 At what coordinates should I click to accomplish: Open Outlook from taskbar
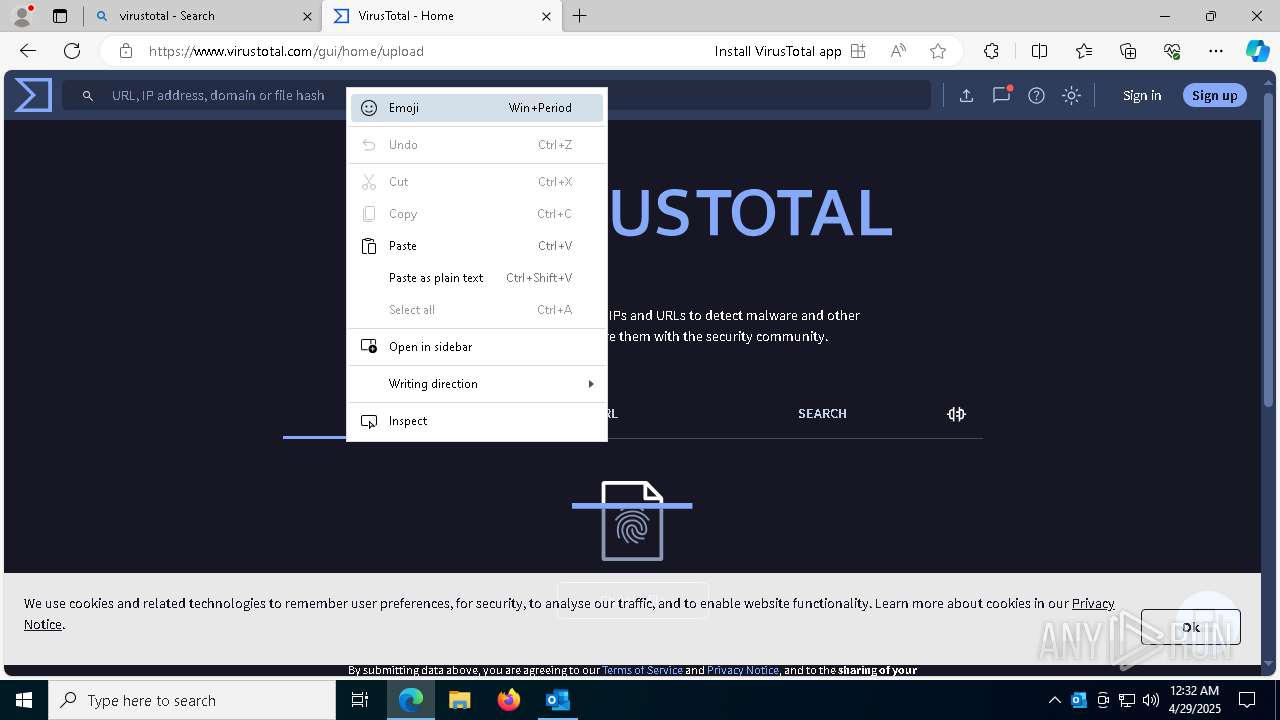[557, 700]
